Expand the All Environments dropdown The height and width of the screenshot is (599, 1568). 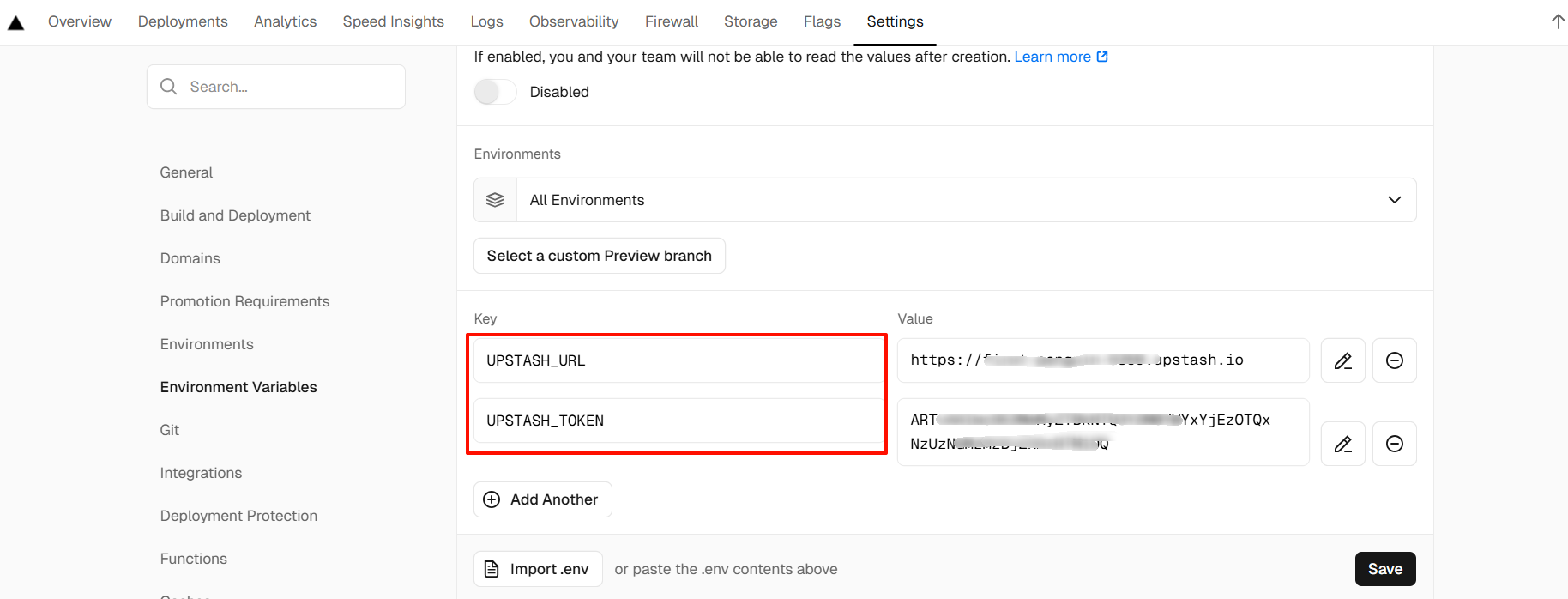(x=1394, y=200)
